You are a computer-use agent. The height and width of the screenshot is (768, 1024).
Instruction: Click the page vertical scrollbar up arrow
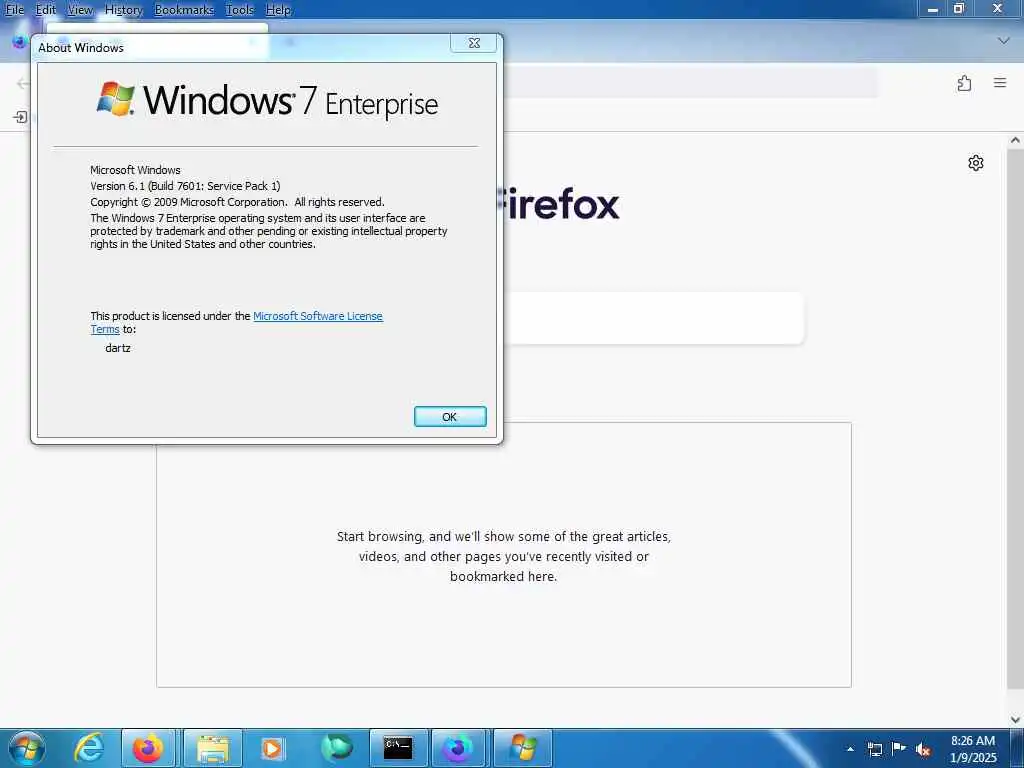click(1015, 140)
